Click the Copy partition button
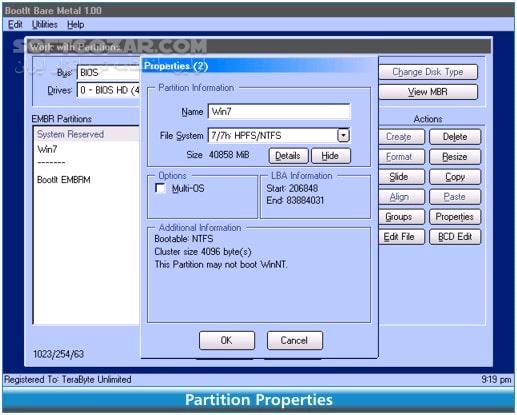Image resolution: width=517 pixels, height=415 pixels. pyautogui.click(x=455, y=177)
